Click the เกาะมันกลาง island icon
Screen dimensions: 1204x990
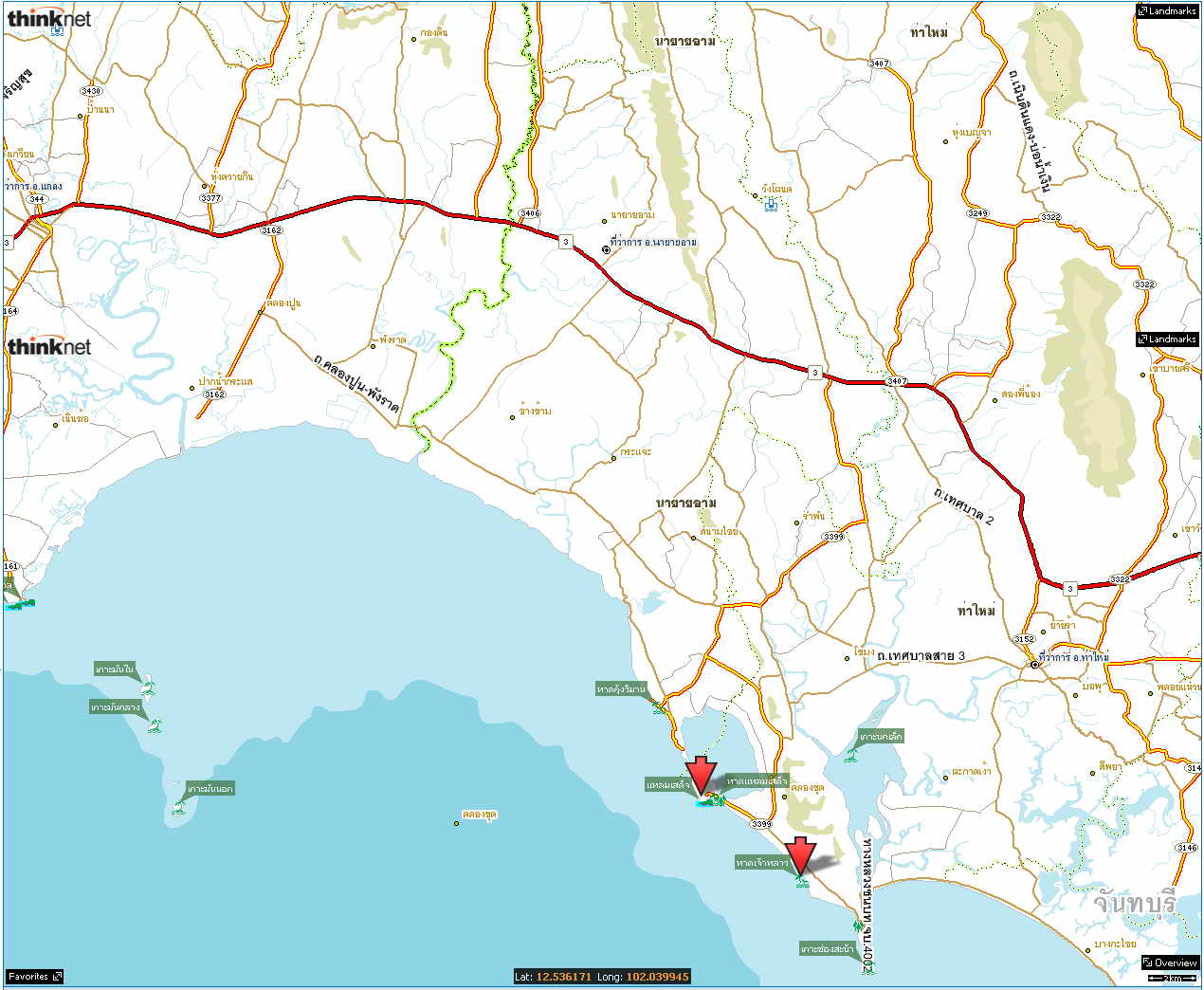155,725
